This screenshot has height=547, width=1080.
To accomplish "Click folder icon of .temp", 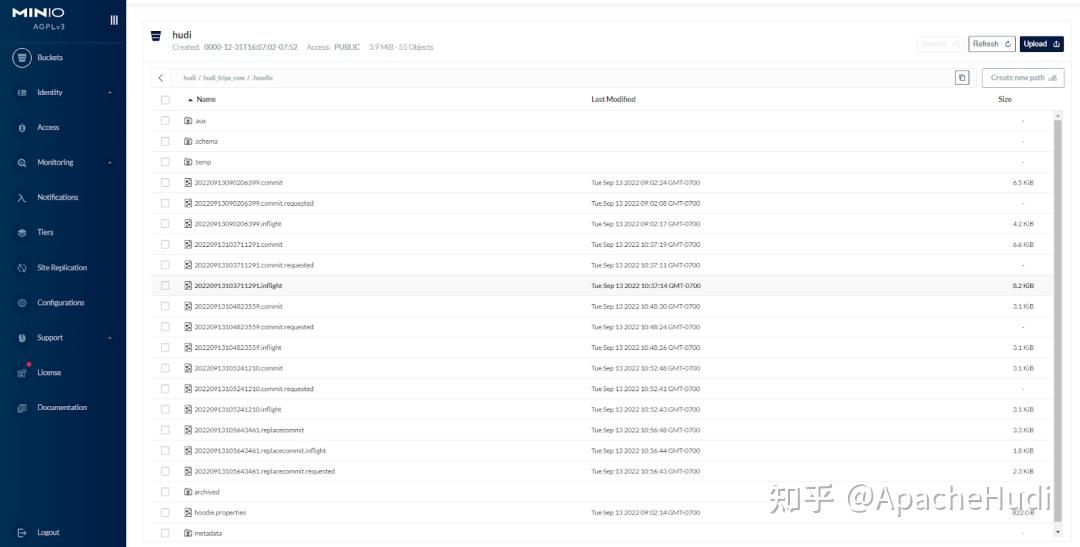I will (x=187, y=162).
